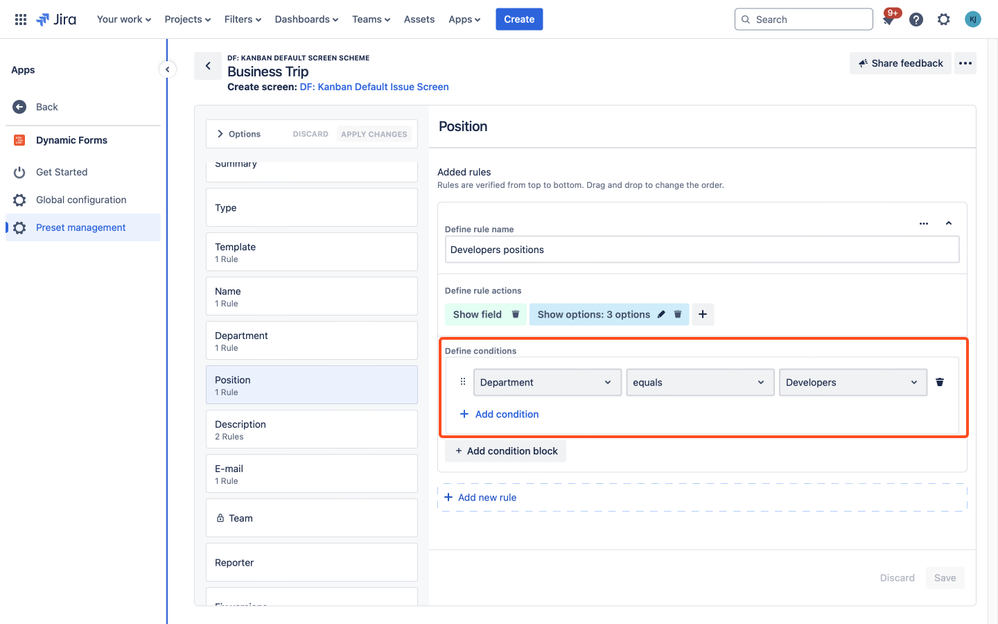Open the equals operator dropdown
The width and height of the screenshot is (998, 624).
(x=700, y=382)
